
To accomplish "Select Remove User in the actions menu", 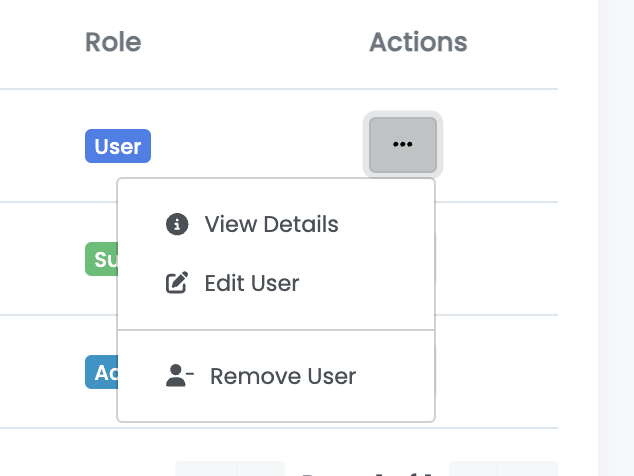I will click(282, 376).
